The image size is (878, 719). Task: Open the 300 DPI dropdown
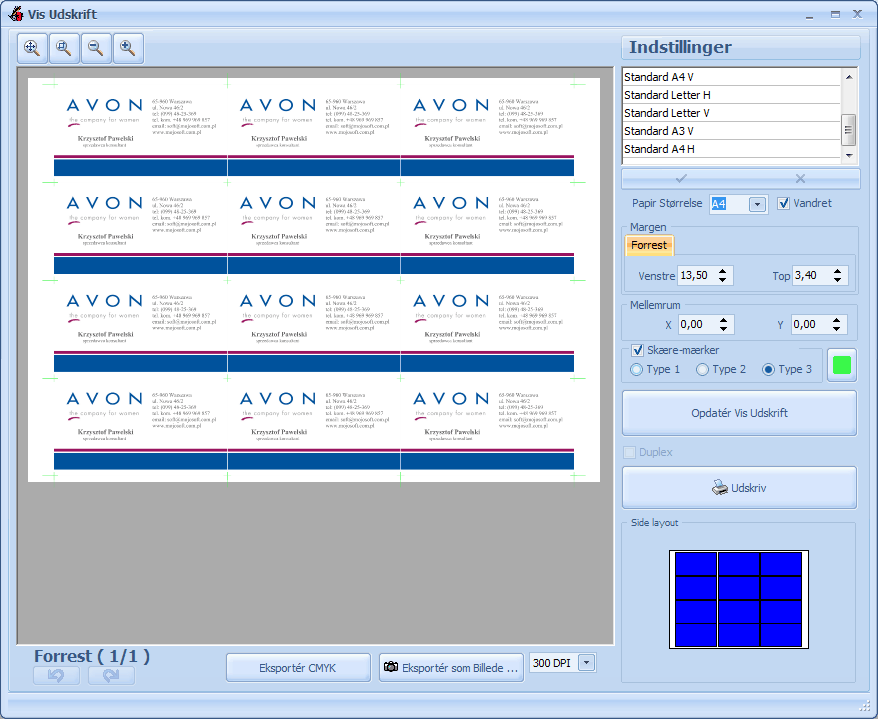point(586,663)
